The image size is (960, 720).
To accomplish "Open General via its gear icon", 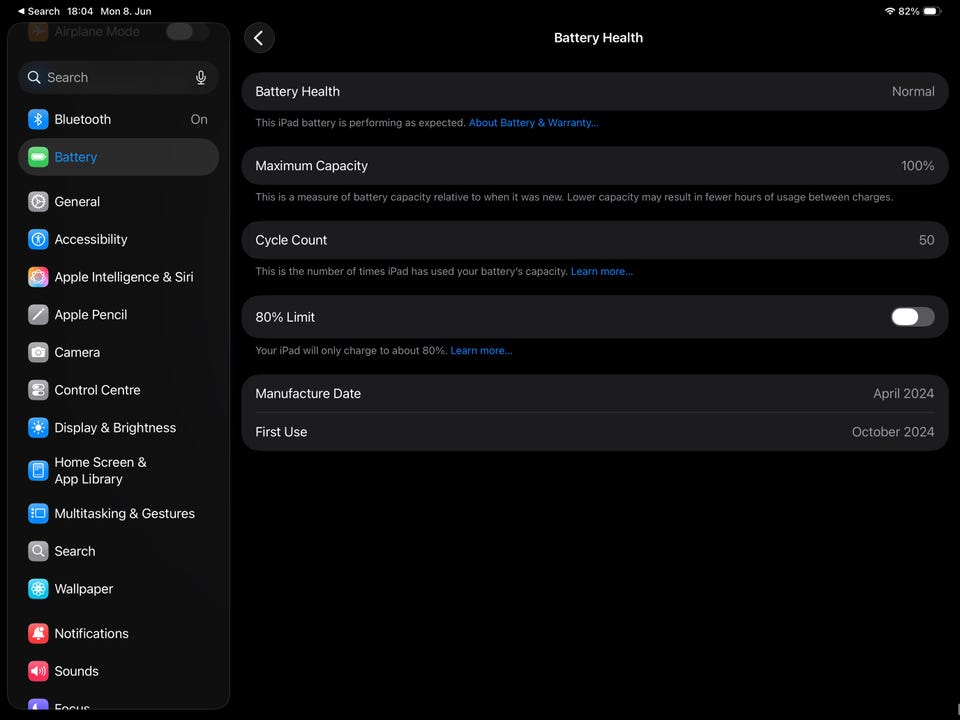I will pos(38,202).
